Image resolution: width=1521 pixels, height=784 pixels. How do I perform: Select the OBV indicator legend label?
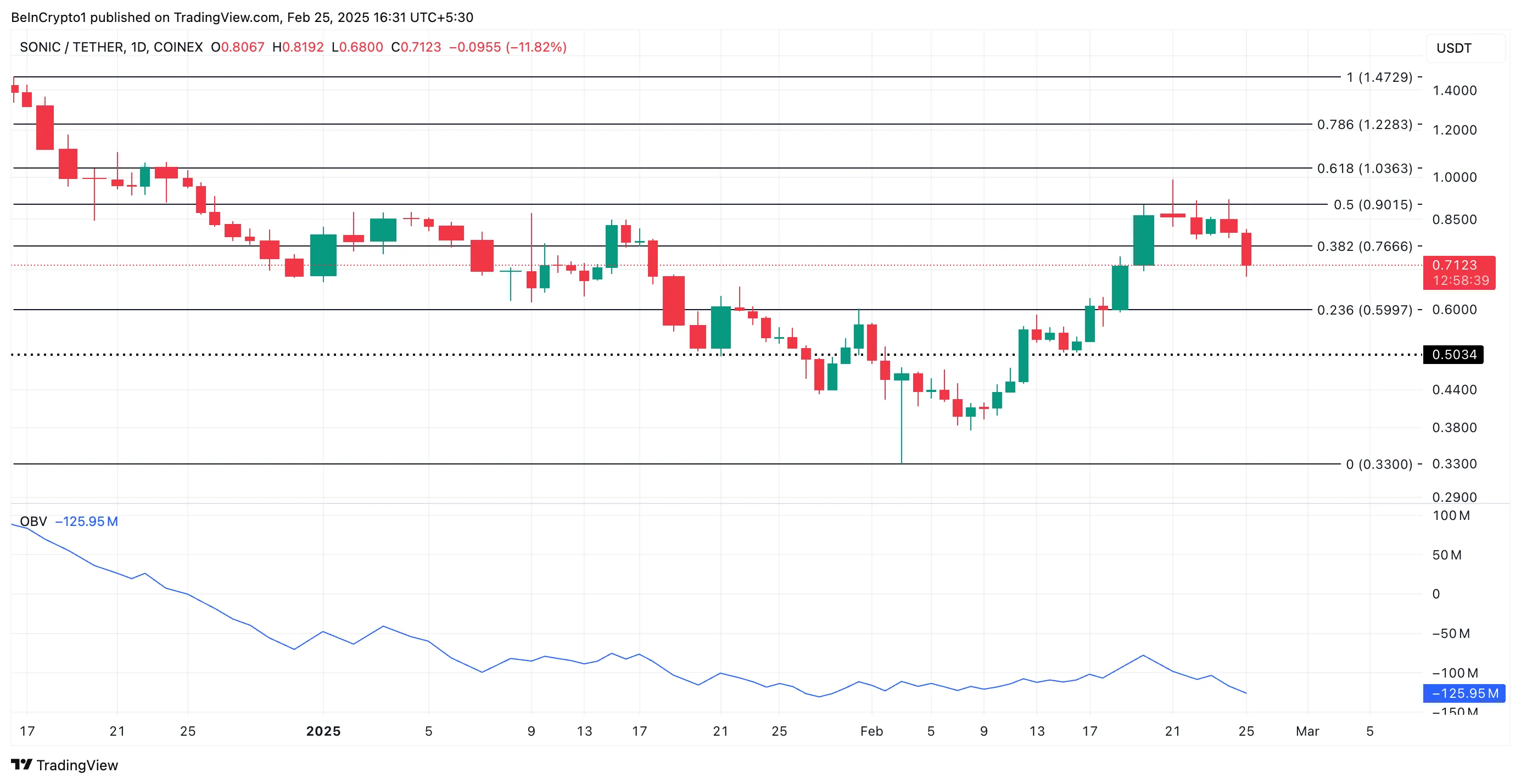coord(33,521)
